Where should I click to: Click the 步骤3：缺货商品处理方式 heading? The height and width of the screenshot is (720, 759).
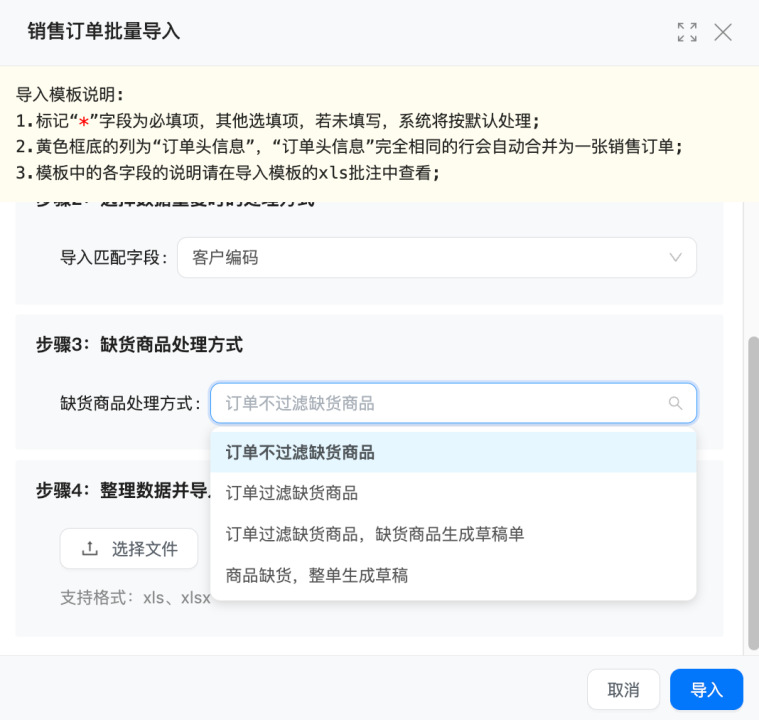tap(139, 345)
